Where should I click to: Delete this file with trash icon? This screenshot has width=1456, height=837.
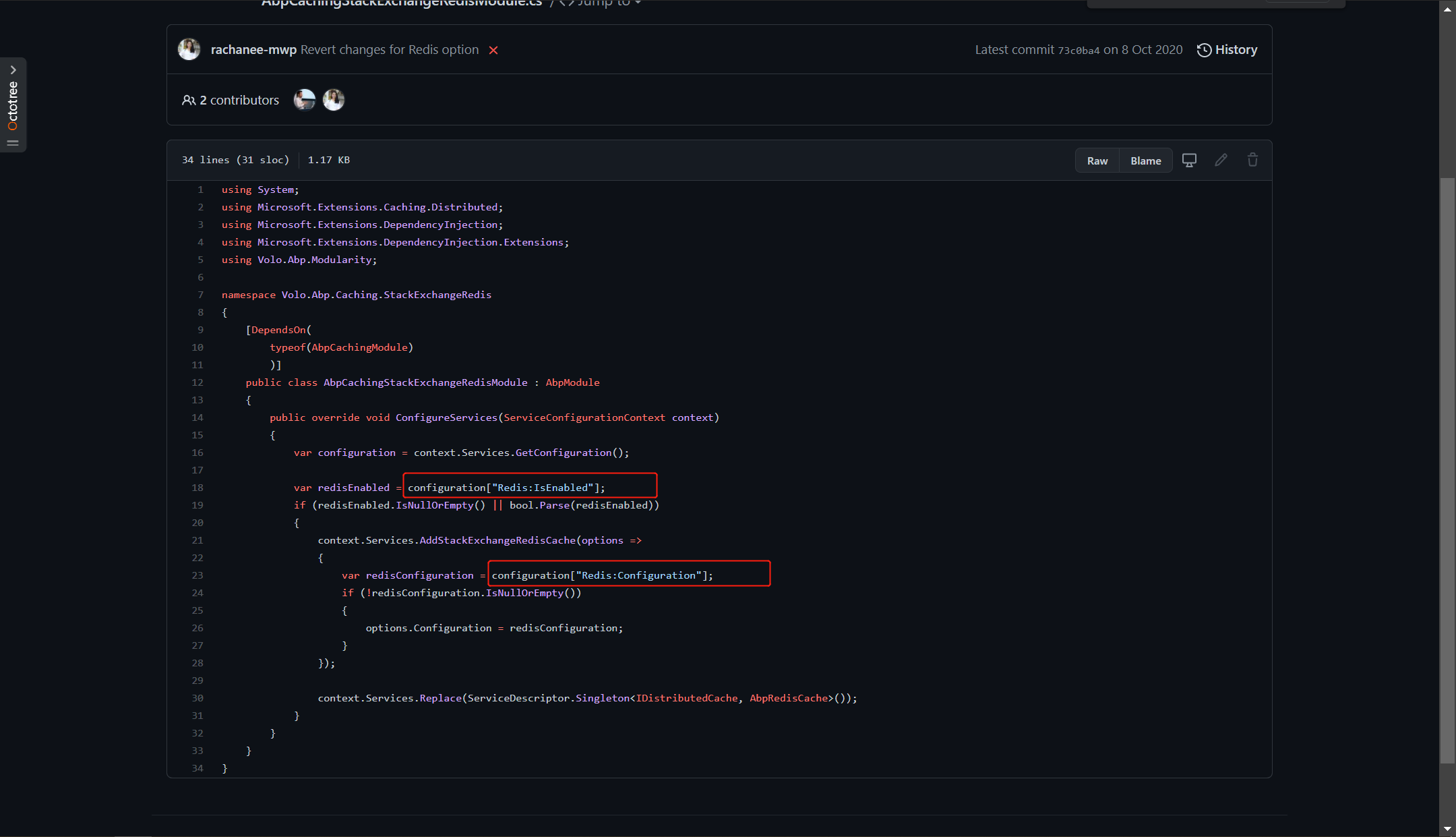click(1252, 161)
